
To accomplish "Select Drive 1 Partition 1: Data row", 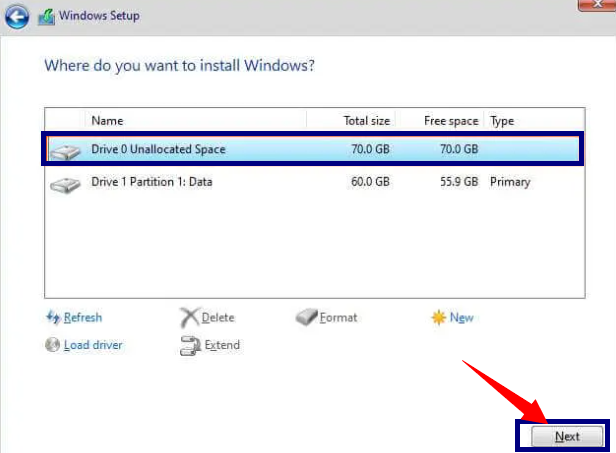I will point(313,182).
